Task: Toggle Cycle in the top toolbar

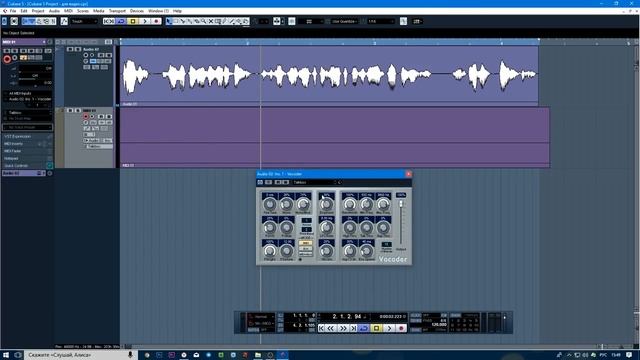Action: 121,21
